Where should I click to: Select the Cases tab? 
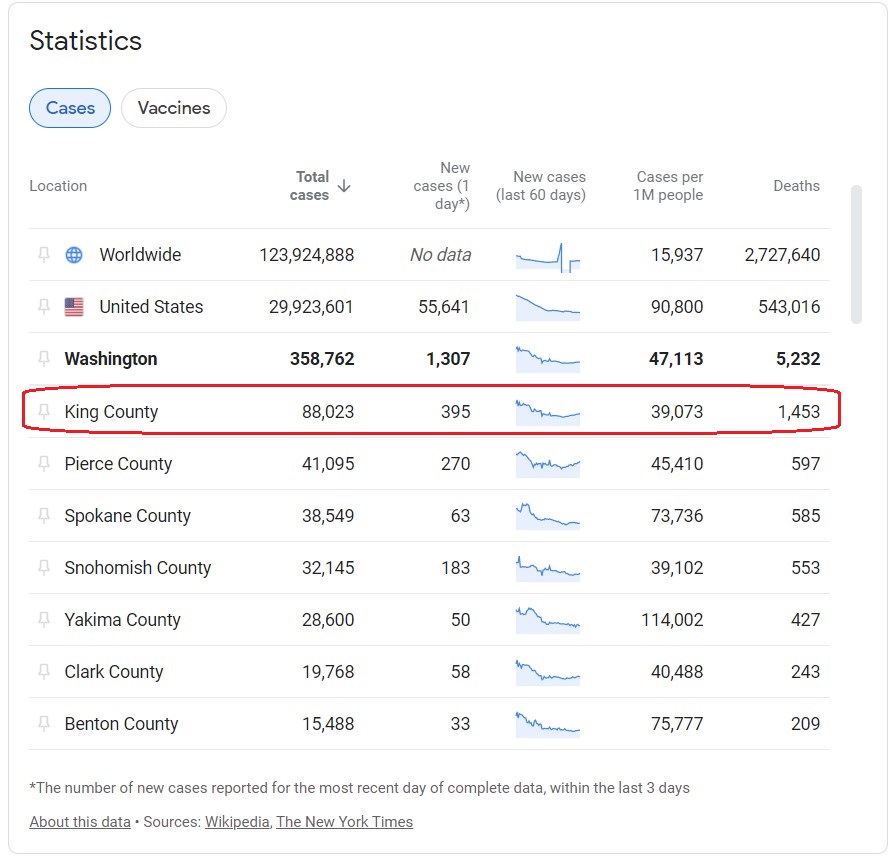[70, 108]
